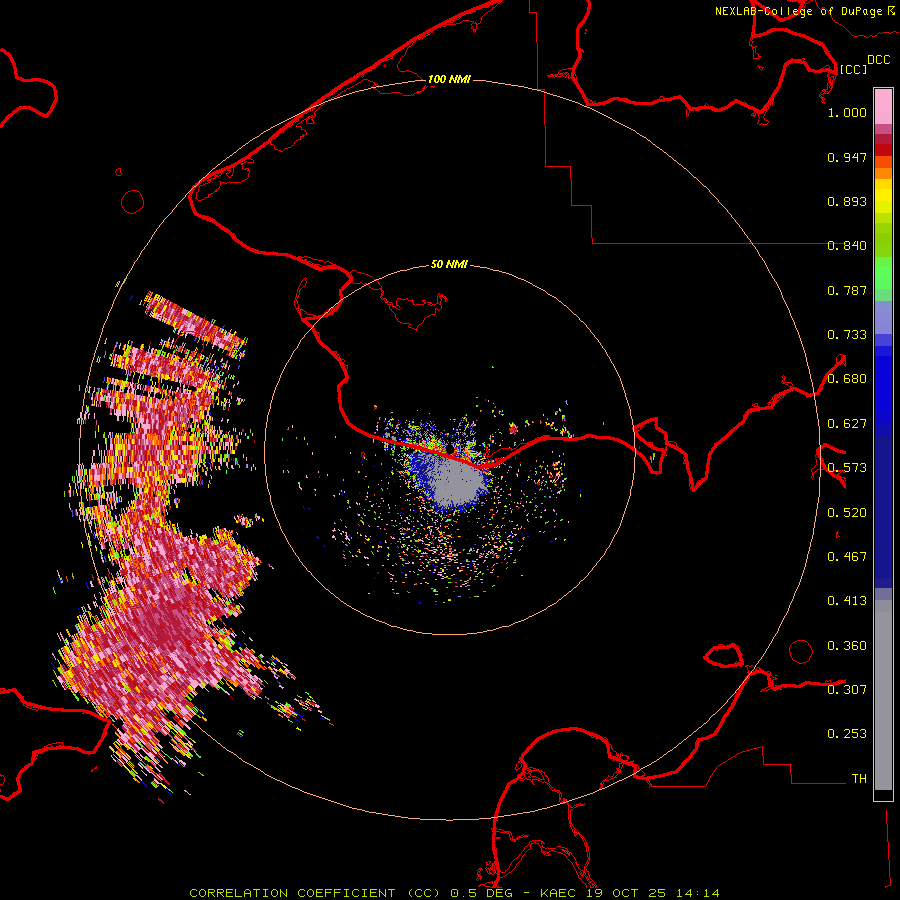Click the CORRELATION COEFFICIENT (CC) caption text

click(x=314, y=893)
